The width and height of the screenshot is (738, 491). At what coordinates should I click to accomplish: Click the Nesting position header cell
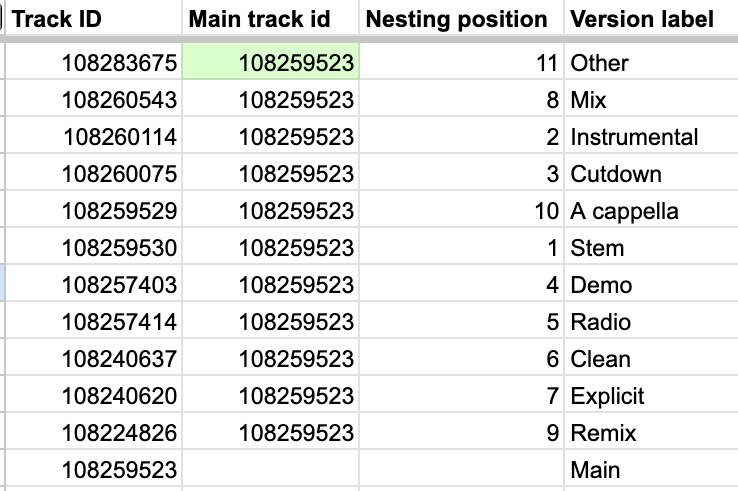(x=462, y=19)
